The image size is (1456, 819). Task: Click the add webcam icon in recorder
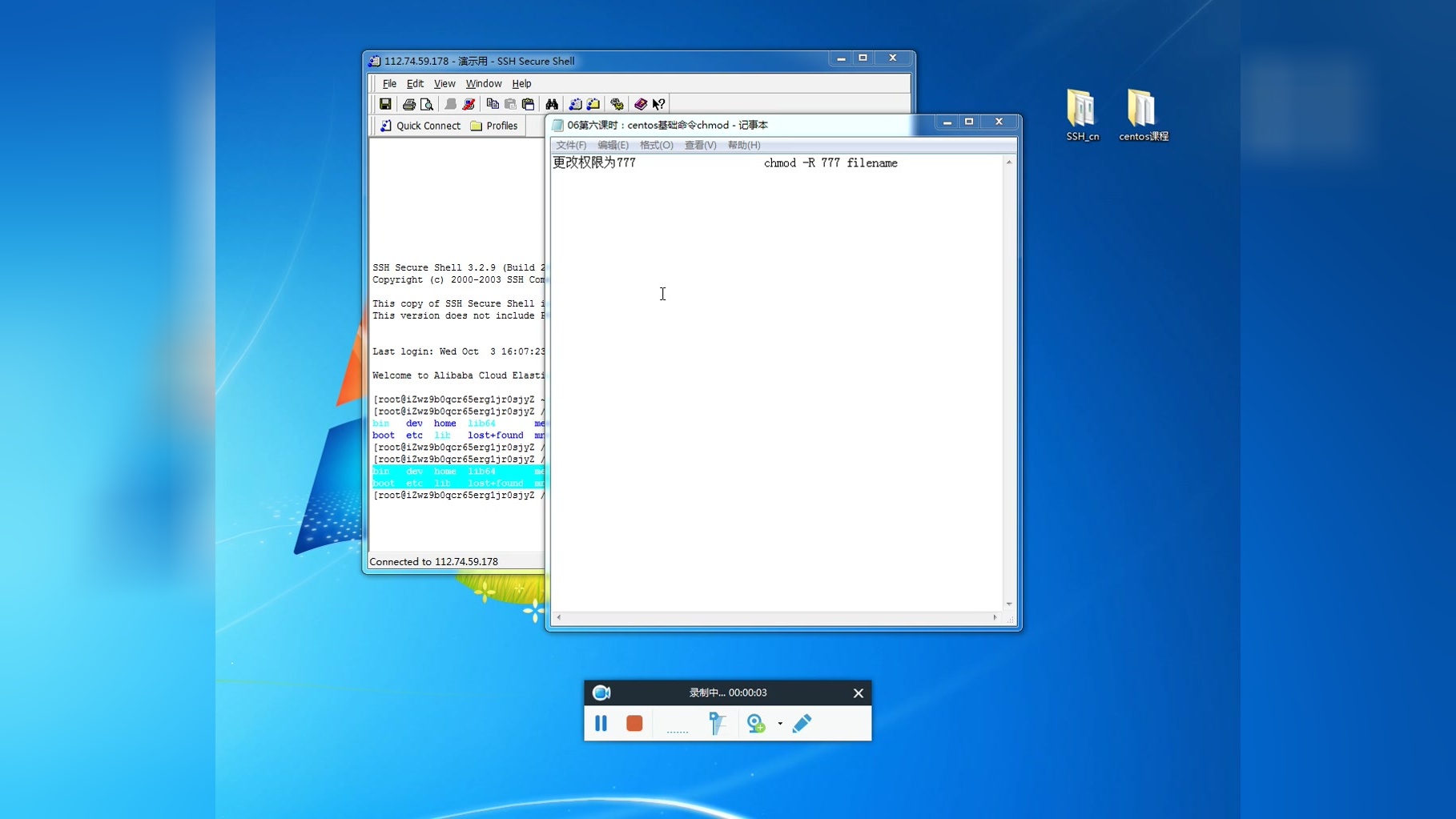pyautogui.click(x=755, y=723)
